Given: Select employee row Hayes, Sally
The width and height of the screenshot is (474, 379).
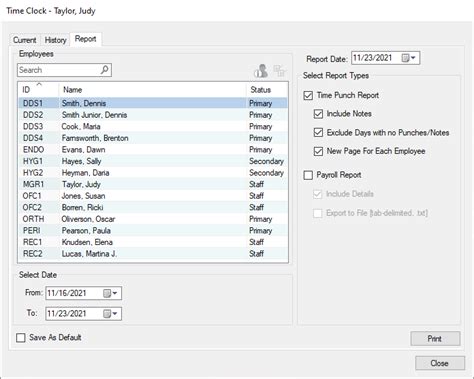Looking at the screenshot, I should [153, 161].
